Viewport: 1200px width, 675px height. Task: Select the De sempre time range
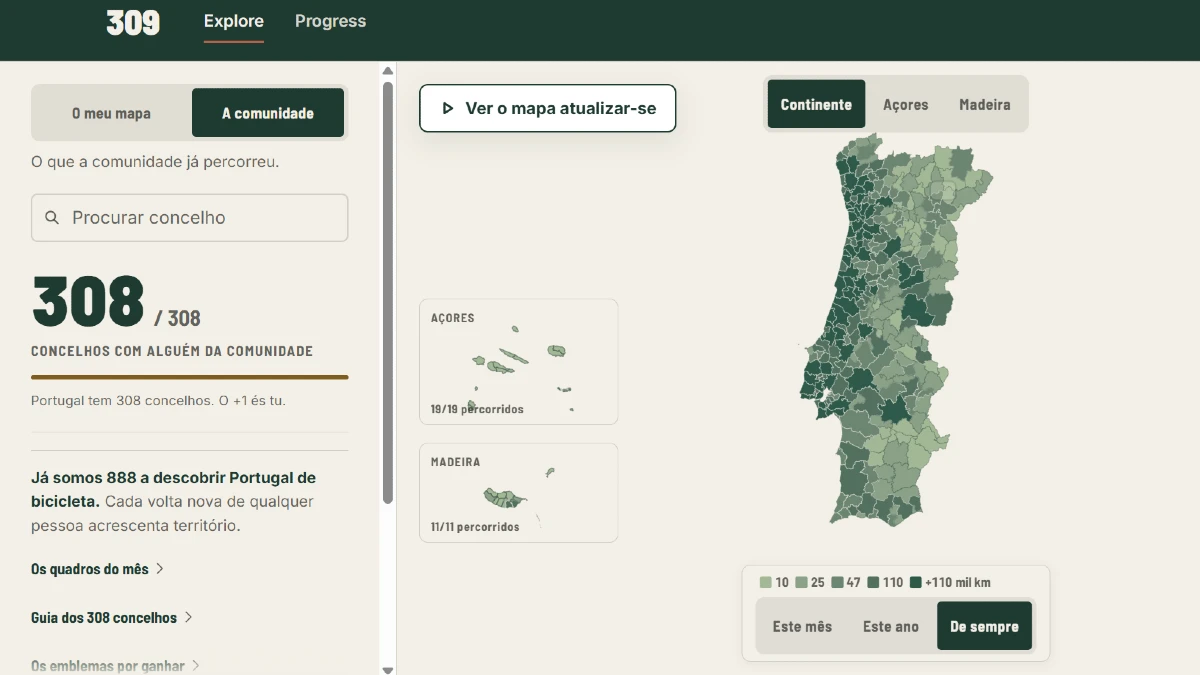[984, 626]
